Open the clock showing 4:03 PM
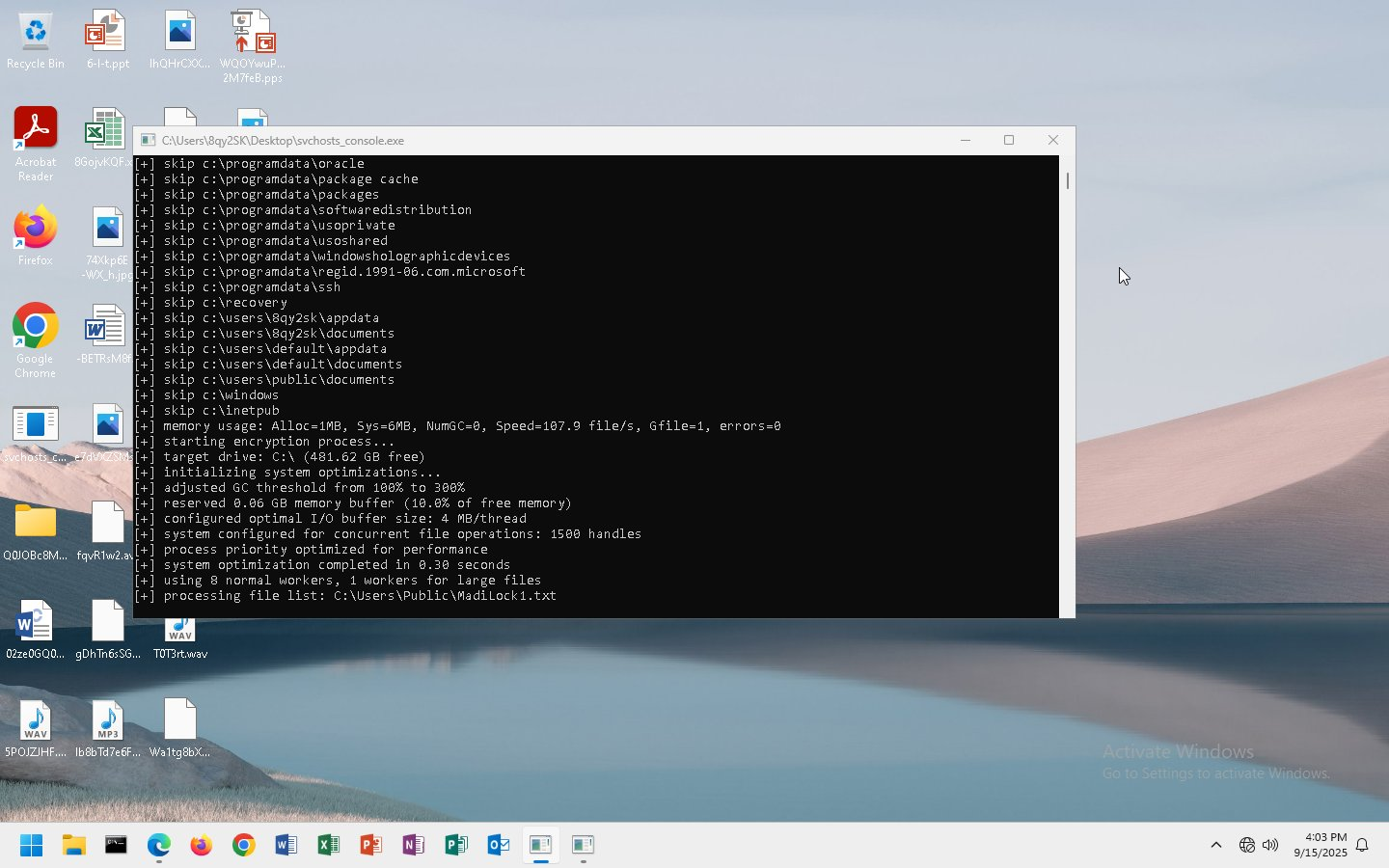 click(x=1321, y=845)
